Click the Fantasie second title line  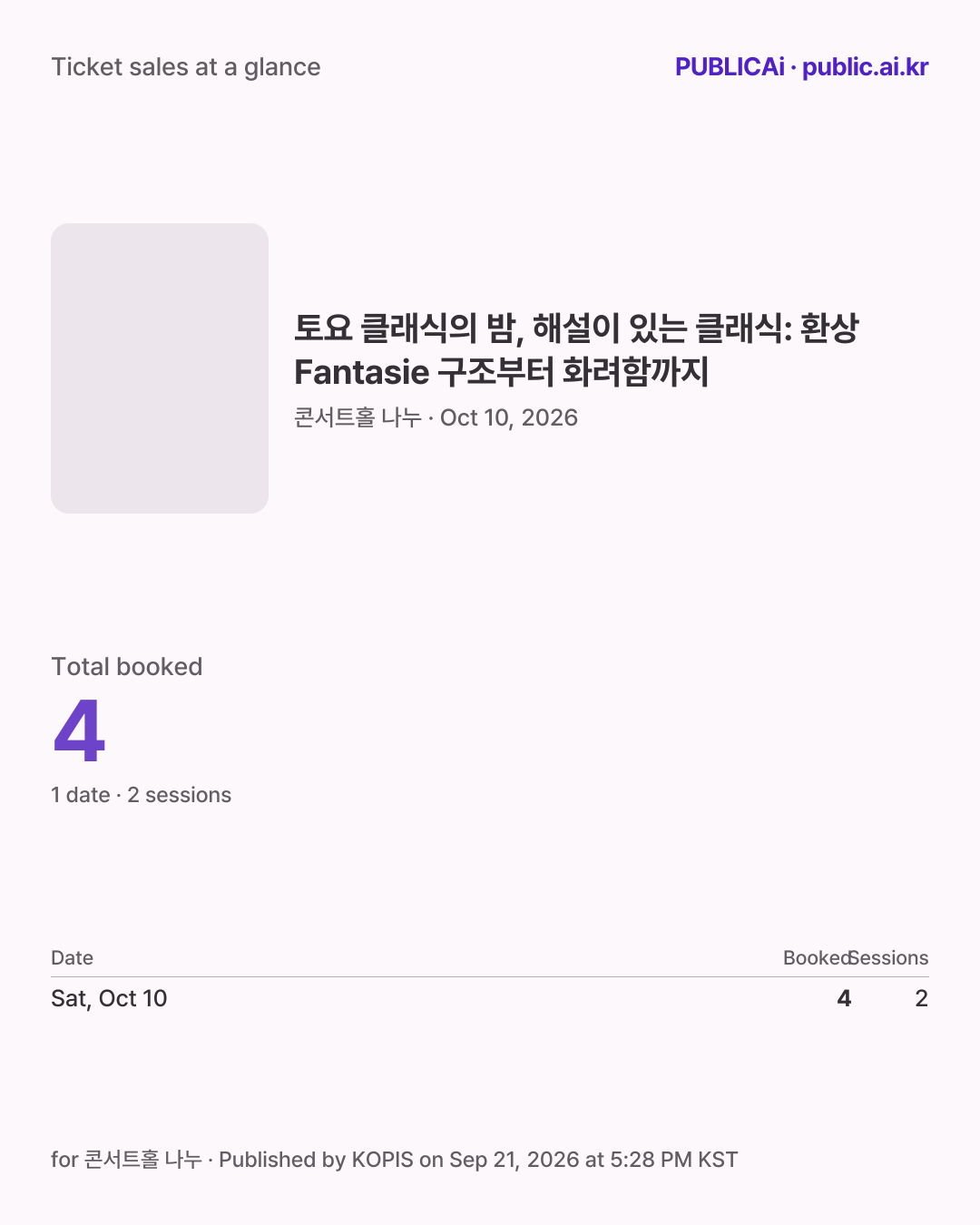pyautogui.click(x=502, y=372)
